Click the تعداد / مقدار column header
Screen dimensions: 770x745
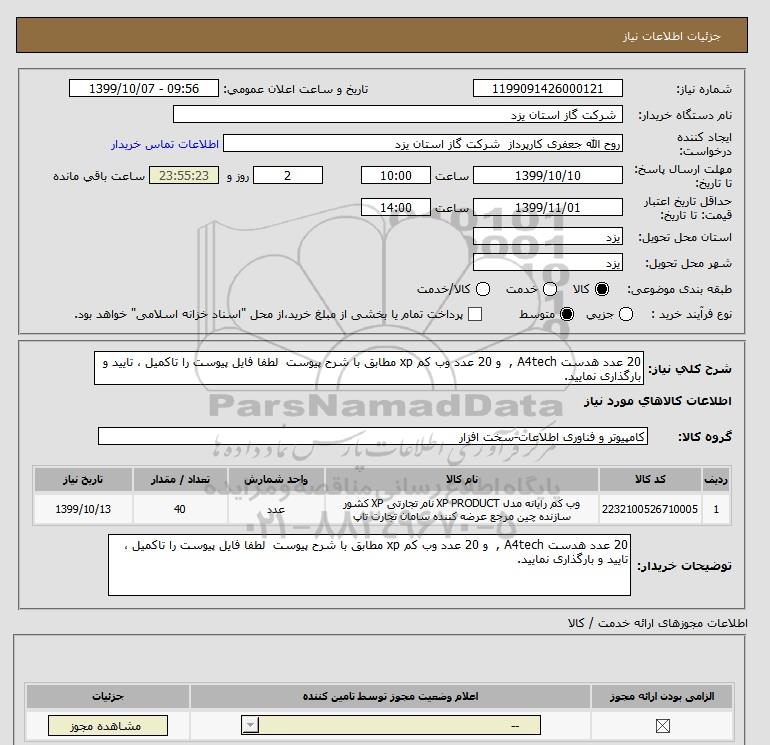coord(180,479)
